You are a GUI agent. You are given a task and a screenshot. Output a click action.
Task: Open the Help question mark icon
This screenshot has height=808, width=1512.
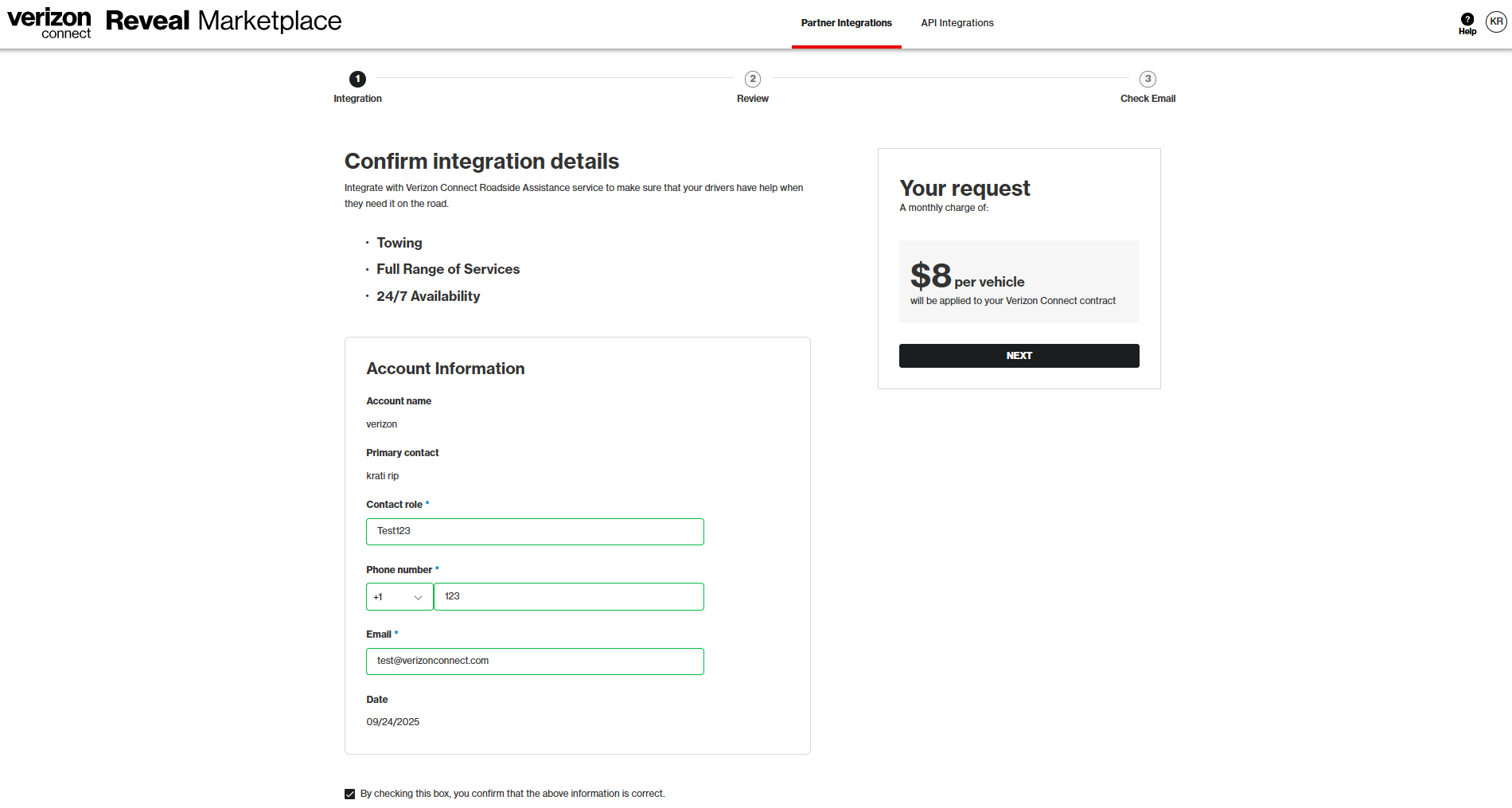click(1467, 19)
